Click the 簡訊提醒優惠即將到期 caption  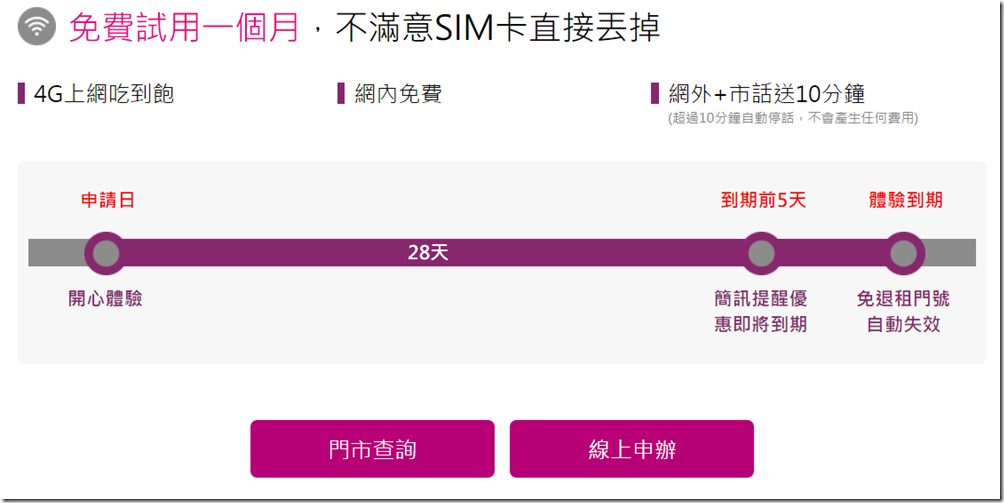[x=761, y=311]
